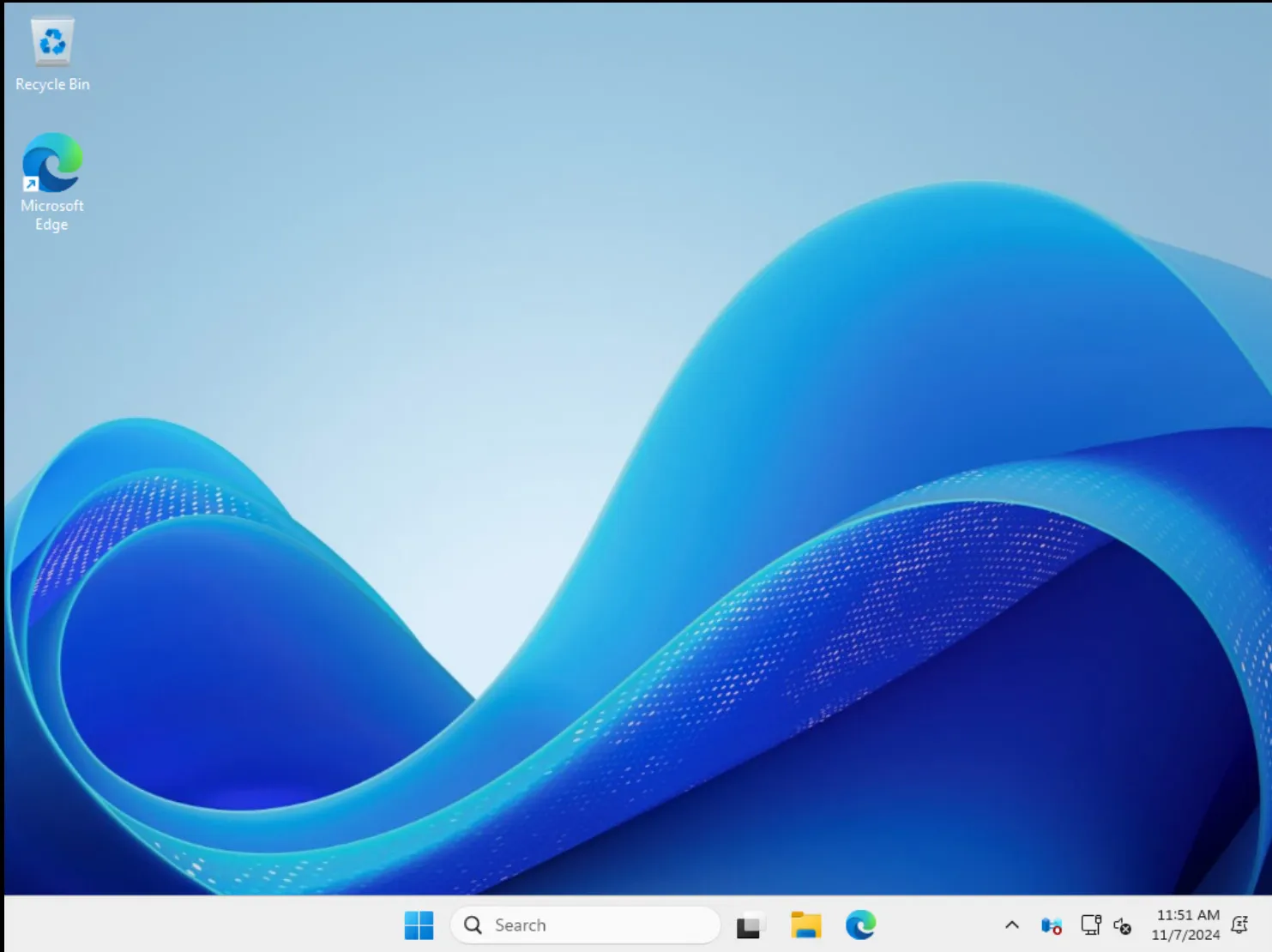Open File Explorer from the taskbar
Viewport: 1272px width, 952px height.
805,925
